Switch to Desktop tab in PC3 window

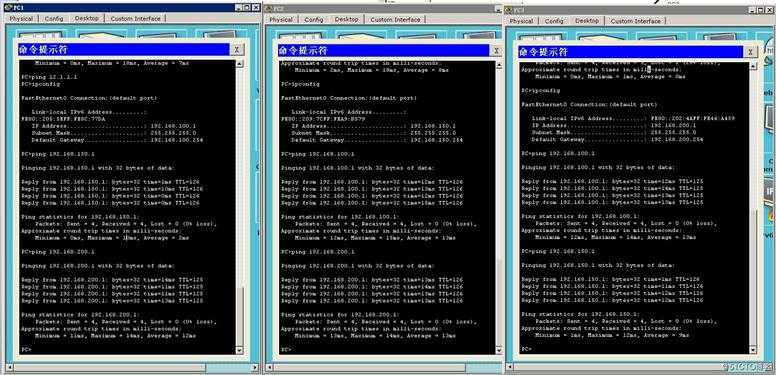tap(587, 21)
